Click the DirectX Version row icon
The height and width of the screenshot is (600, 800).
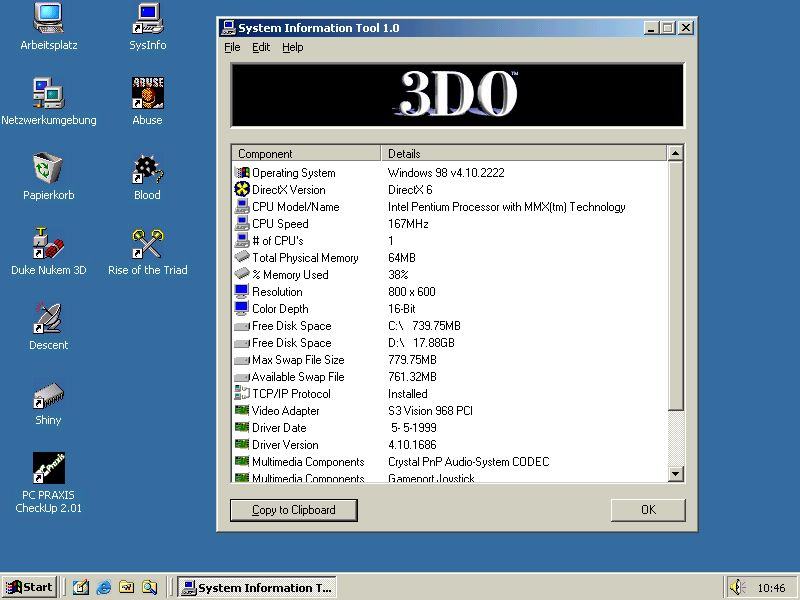pos(242,189)
